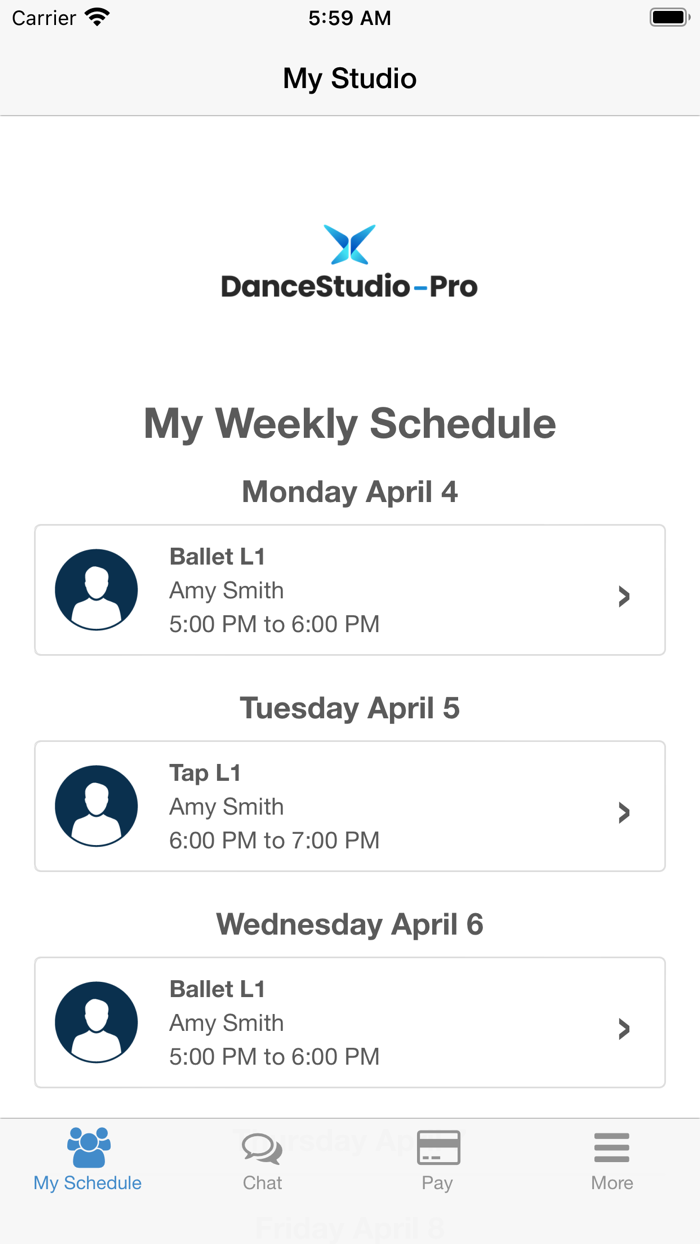700x1244 pixels.
Task: Expand Monday's Ballet L1 class details chevron
Action: coord(624,596)
